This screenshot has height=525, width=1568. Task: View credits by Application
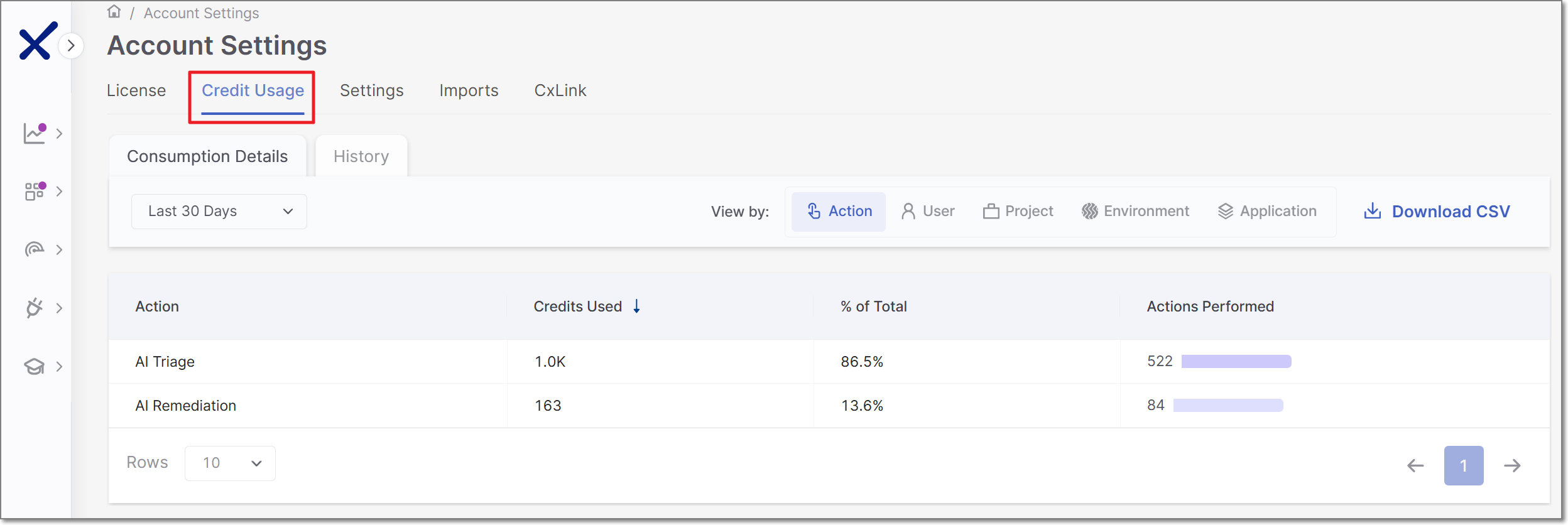1267,212
